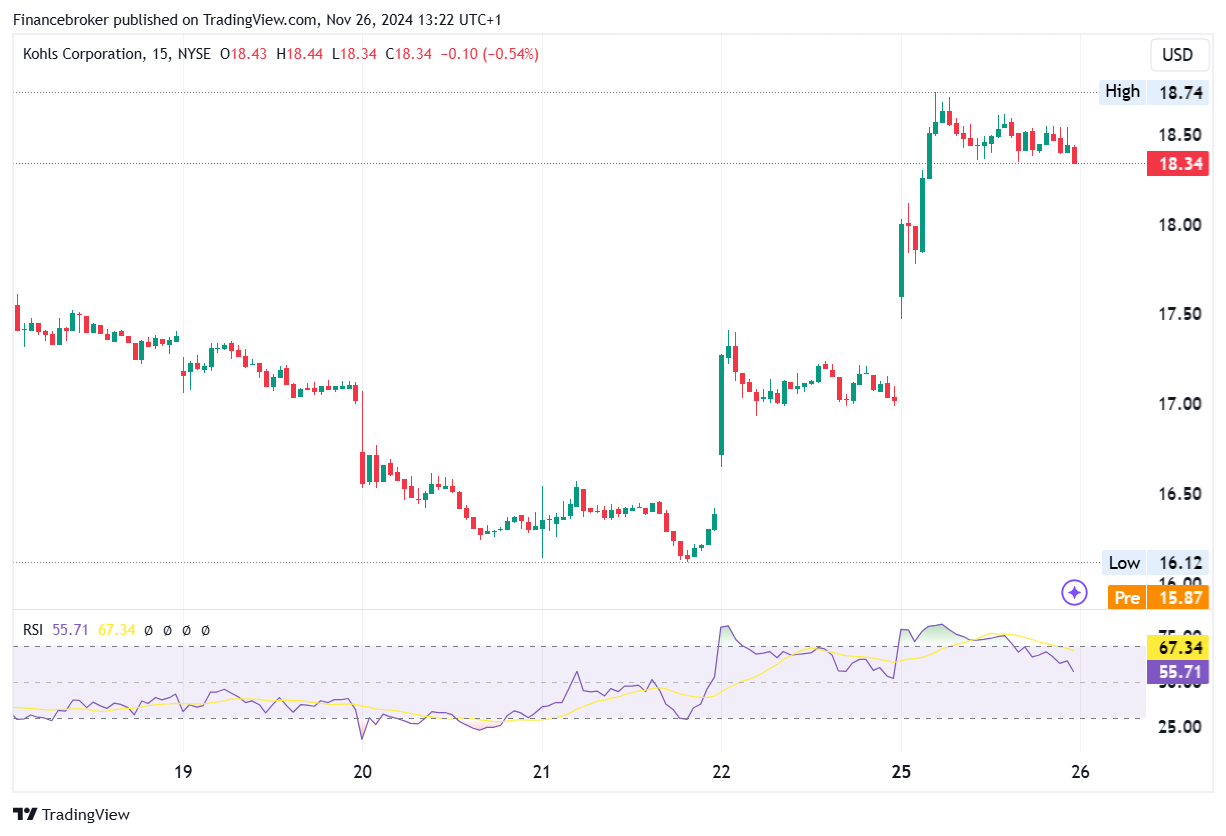
Task: Click the date label 19 on time axis
Action: pyautogui.click(x=183, y=772)
